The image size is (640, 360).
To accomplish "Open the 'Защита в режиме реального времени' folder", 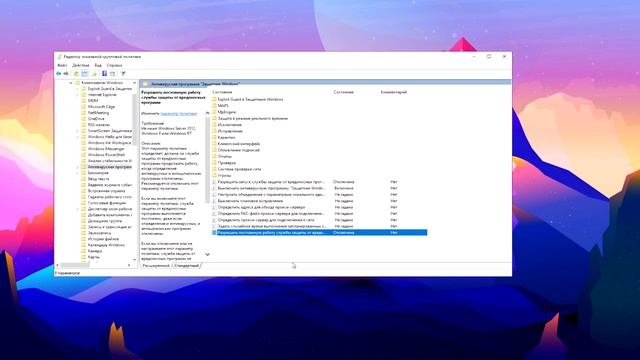I will (x=250, y=118).
